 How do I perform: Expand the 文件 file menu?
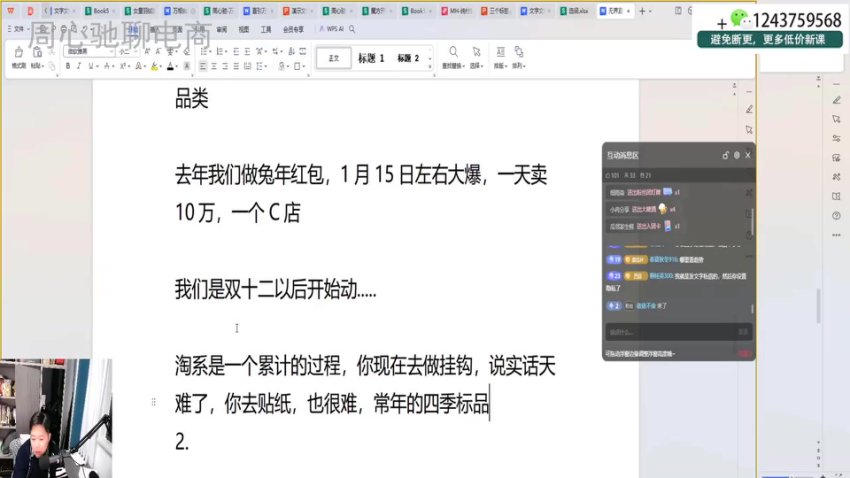click(18, 29)
